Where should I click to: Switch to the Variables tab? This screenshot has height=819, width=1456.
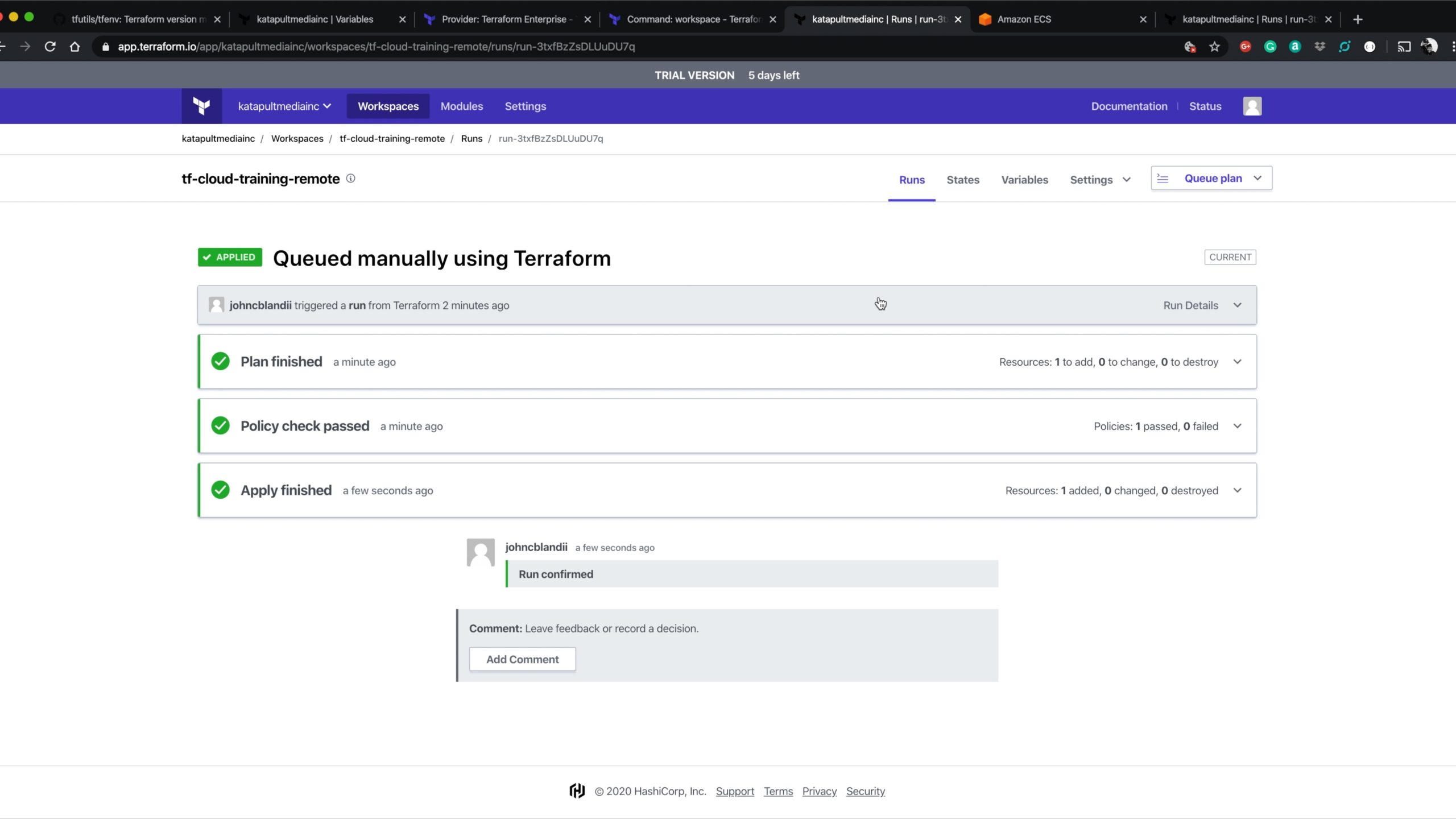pyautogui.click(x=1025, y=179)
